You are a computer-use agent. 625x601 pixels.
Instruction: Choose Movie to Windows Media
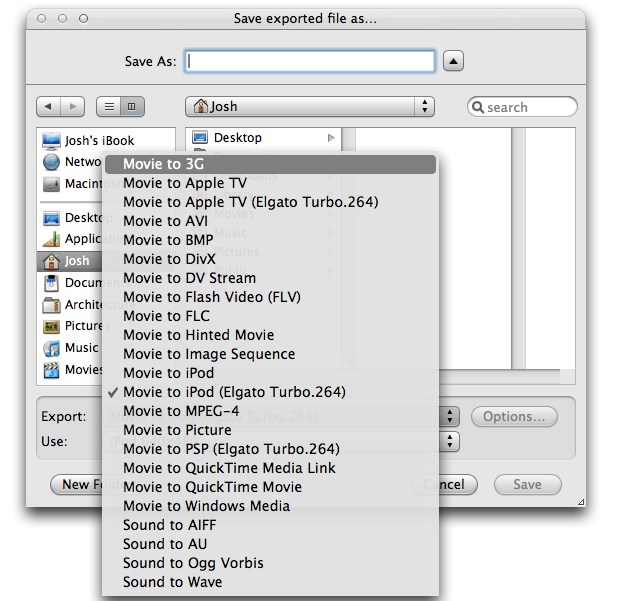pyautogui.click(x=270, y=506)
